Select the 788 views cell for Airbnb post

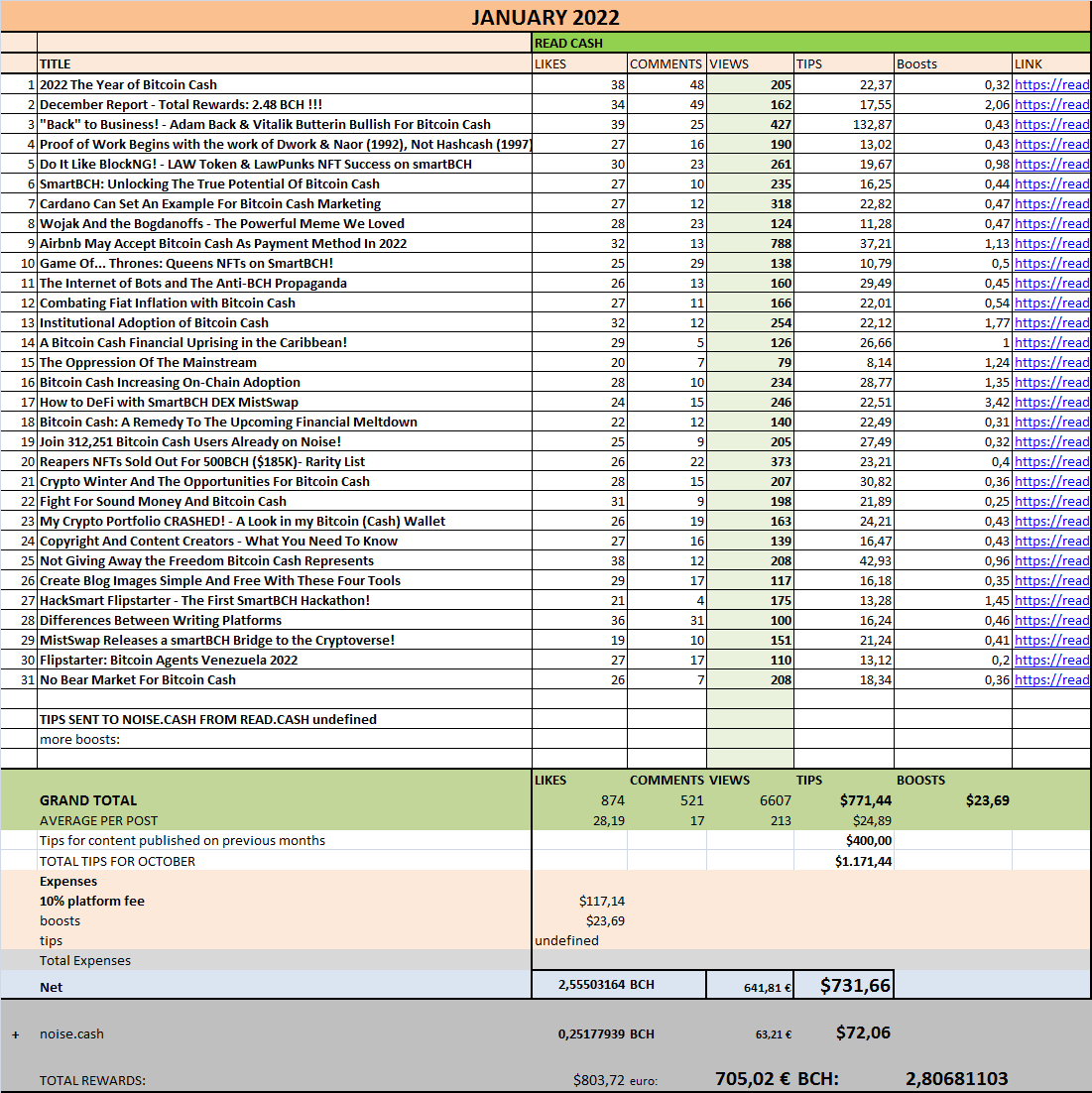tap(750, 243)
